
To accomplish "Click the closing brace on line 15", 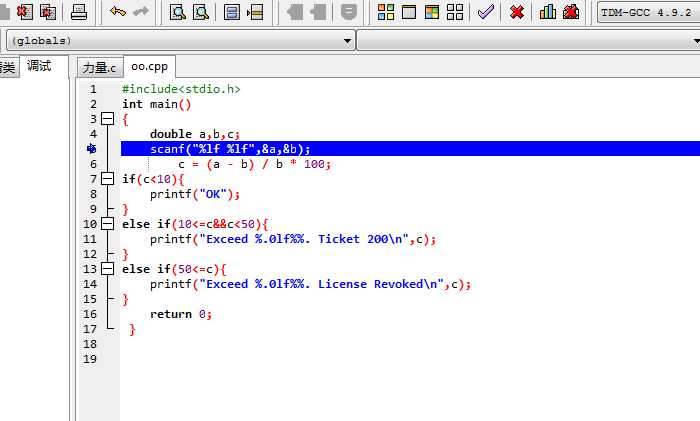I will pos(125,299).
